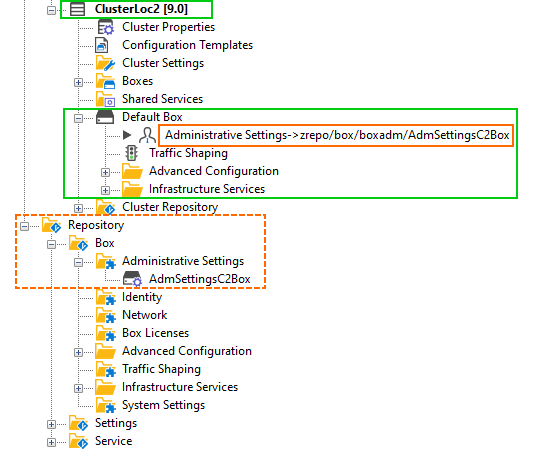The image size is (540, 455).
Task: Click the Network puzzle folder icon
Action: coord(105,315)
